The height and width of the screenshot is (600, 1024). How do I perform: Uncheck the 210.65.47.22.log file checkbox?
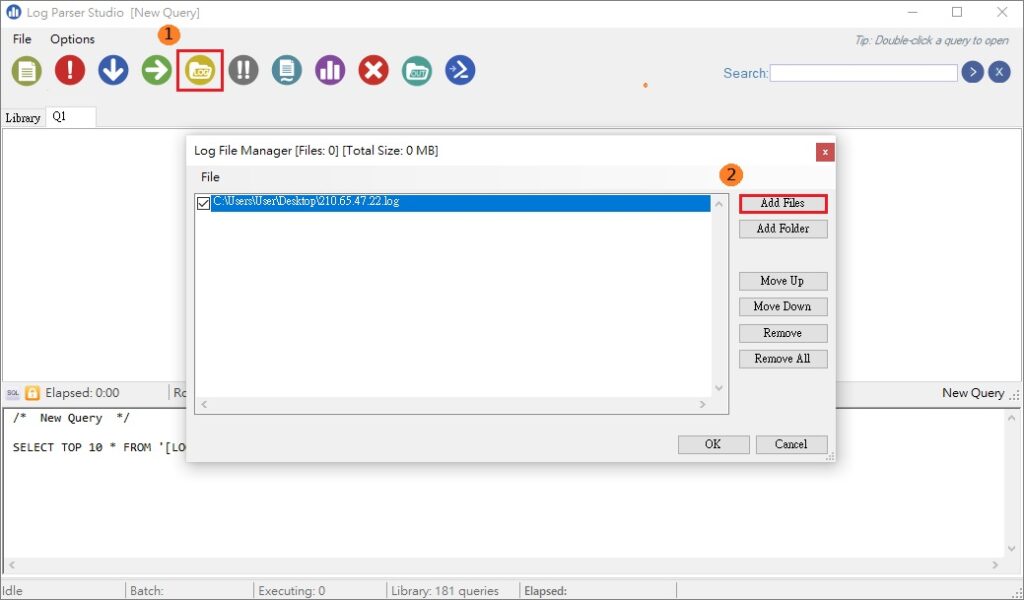204,203
